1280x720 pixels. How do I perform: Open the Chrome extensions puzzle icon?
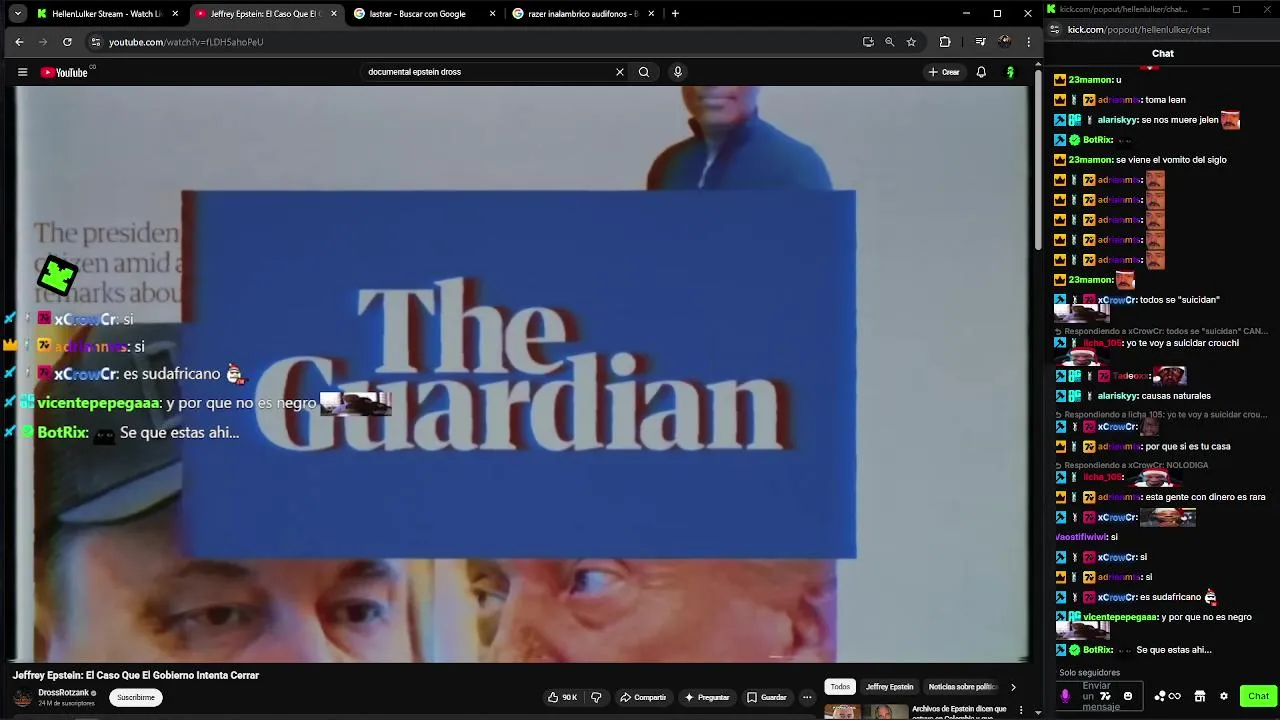(x=945, y=42)
